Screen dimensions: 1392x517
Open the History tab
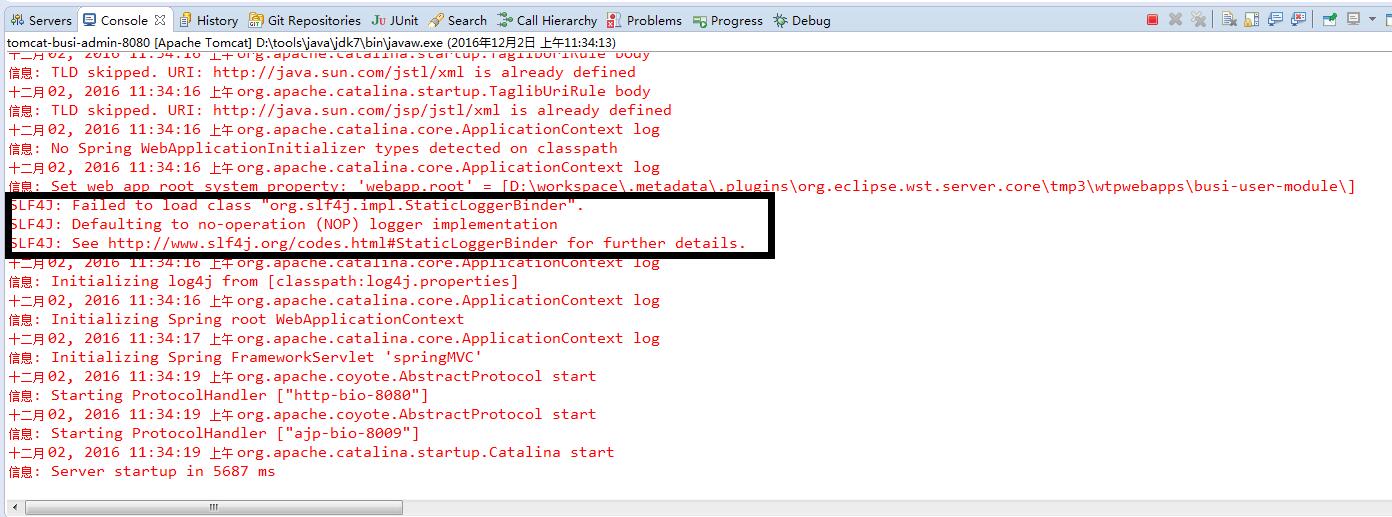pos(207,20)
